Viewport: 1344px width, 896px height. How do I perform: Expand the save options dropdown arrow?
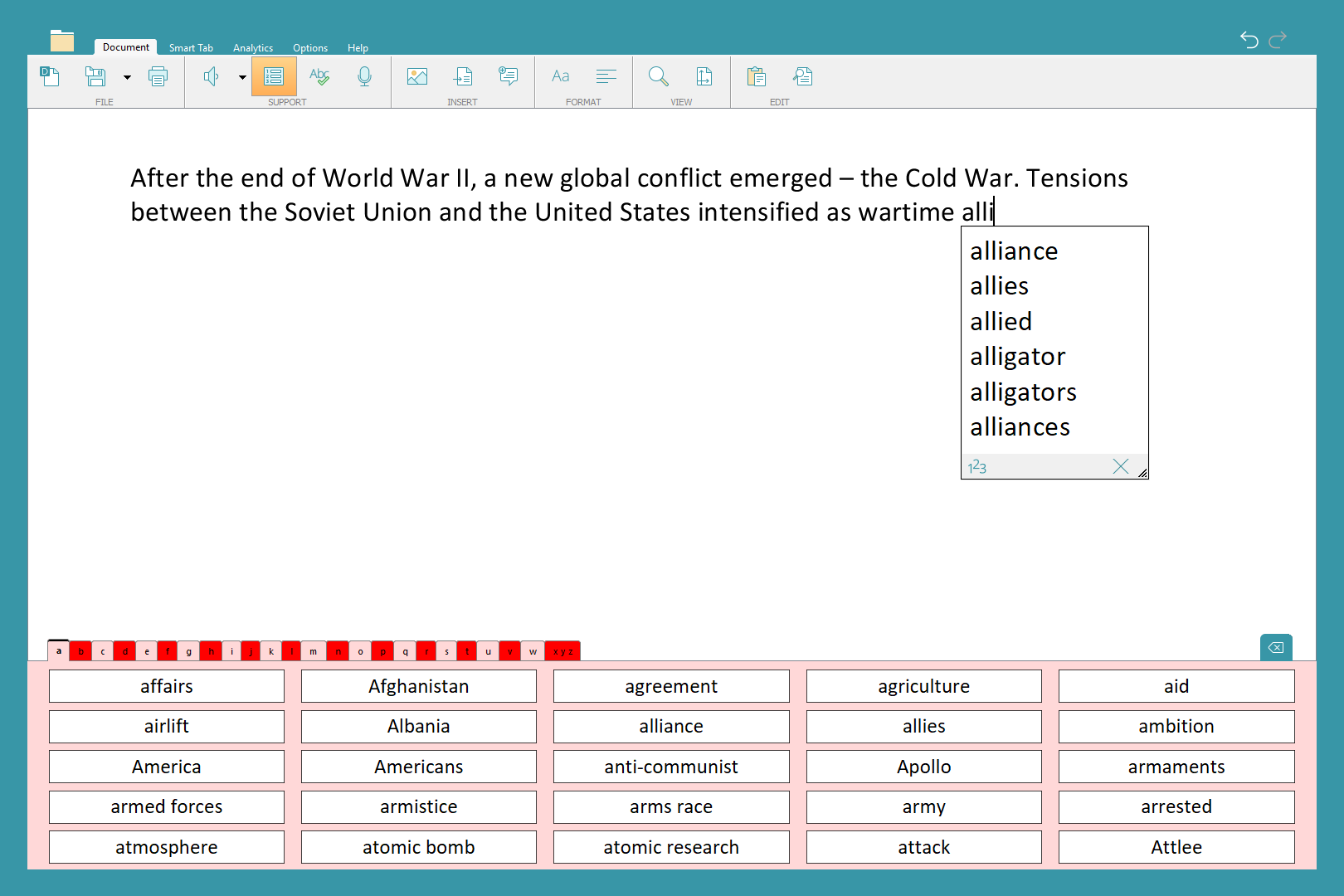point(127,77)
